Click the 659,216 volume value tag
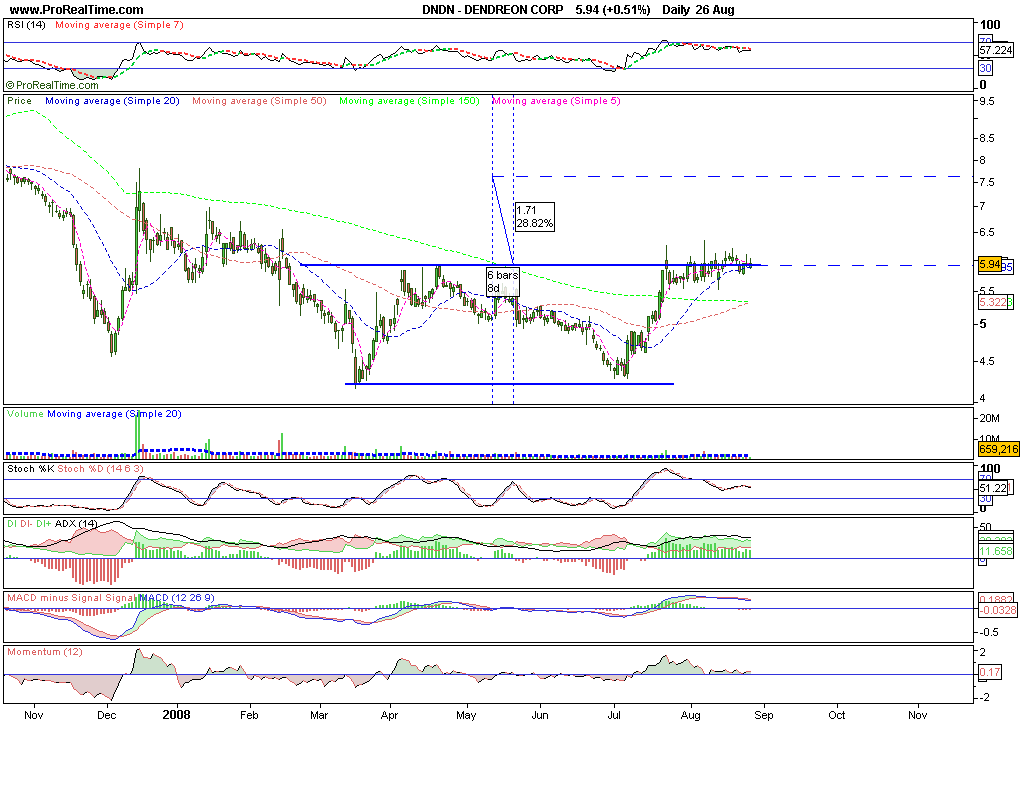The image size is (1024, 800). [999, 449]
